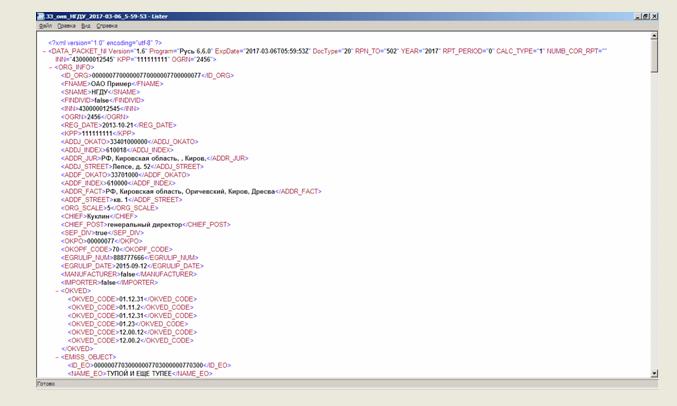Collapse the DATA_PACKET root node
Viewport: 677px width, 406px height.
[x=44, y=51]
